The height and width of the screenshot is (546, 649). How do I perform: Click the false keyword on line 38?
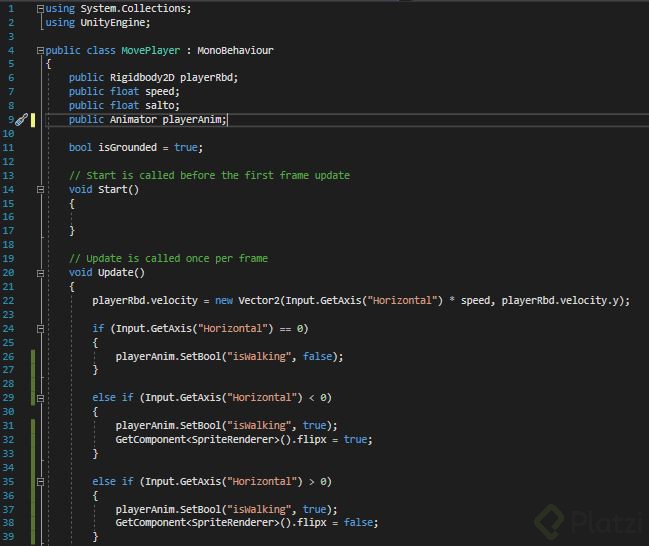[x=358, y=522]
